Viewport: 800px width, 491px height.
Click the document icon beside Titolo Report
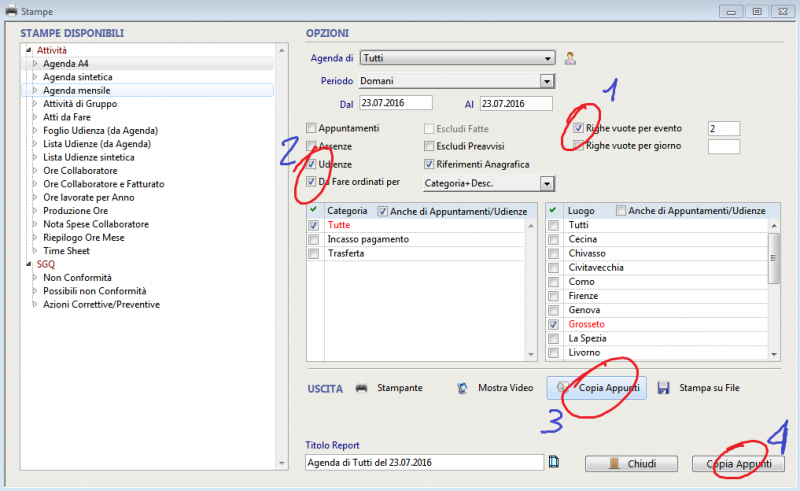pyautogui.click(x=554, y=462)
